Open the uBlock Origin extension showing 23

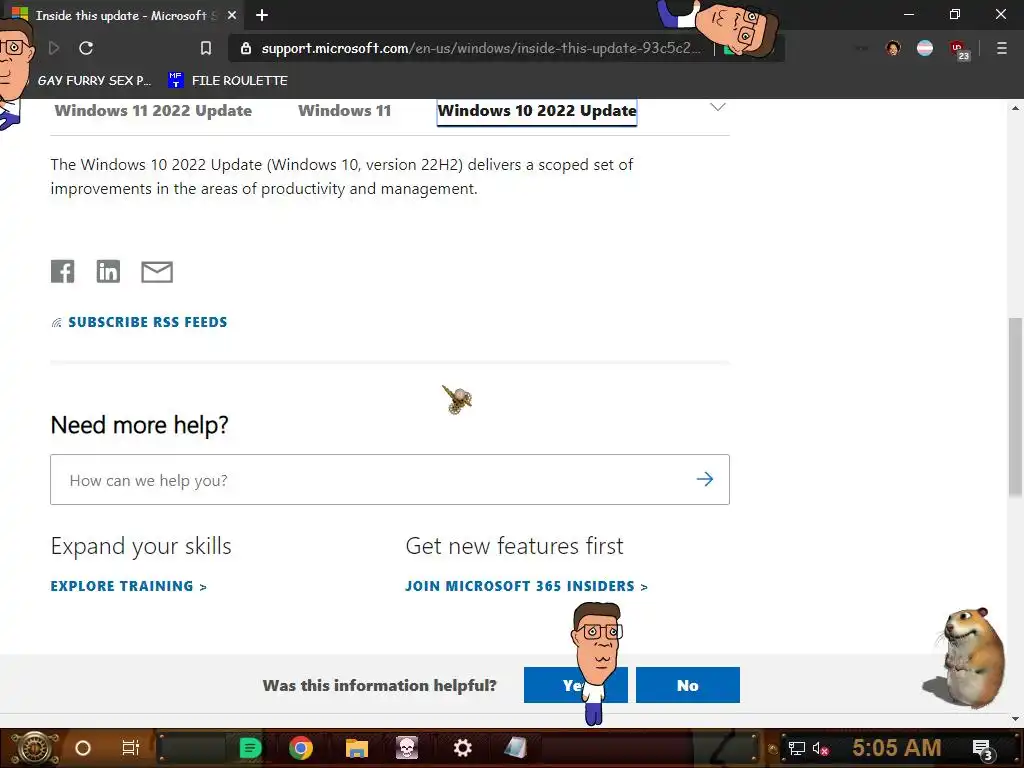(x=959, y=50)
